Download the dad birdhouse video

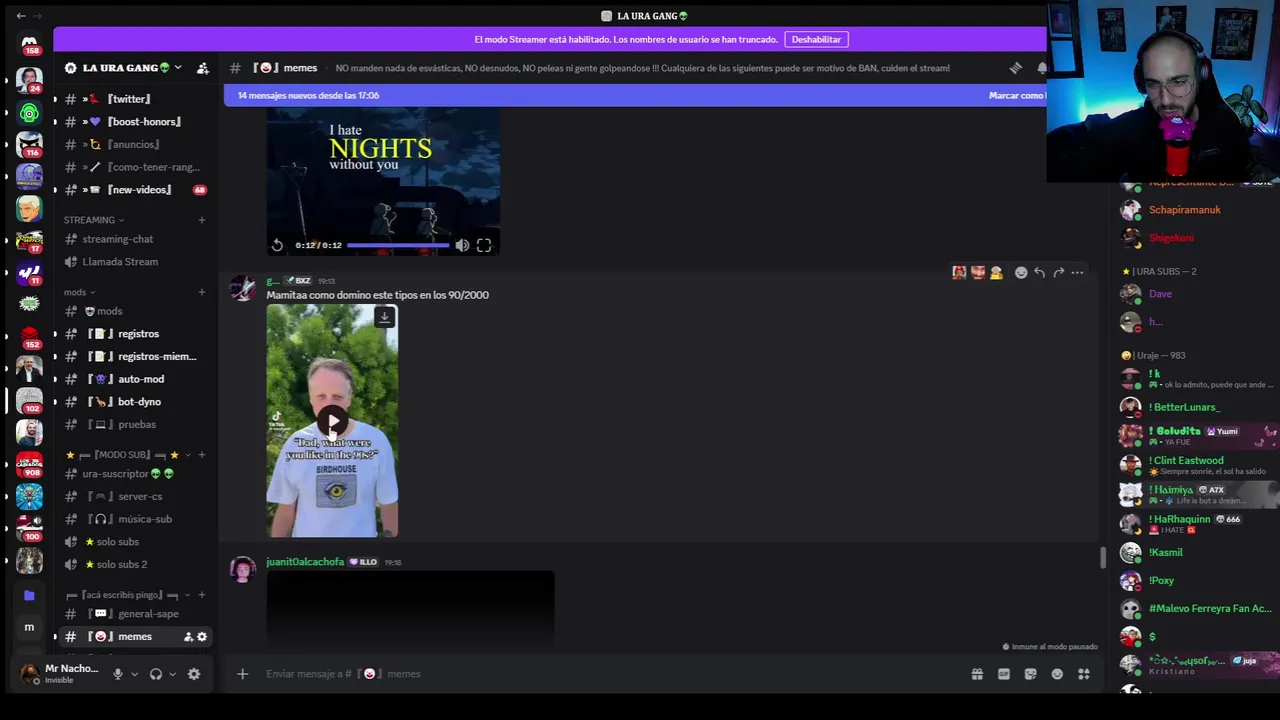[384, 318]
